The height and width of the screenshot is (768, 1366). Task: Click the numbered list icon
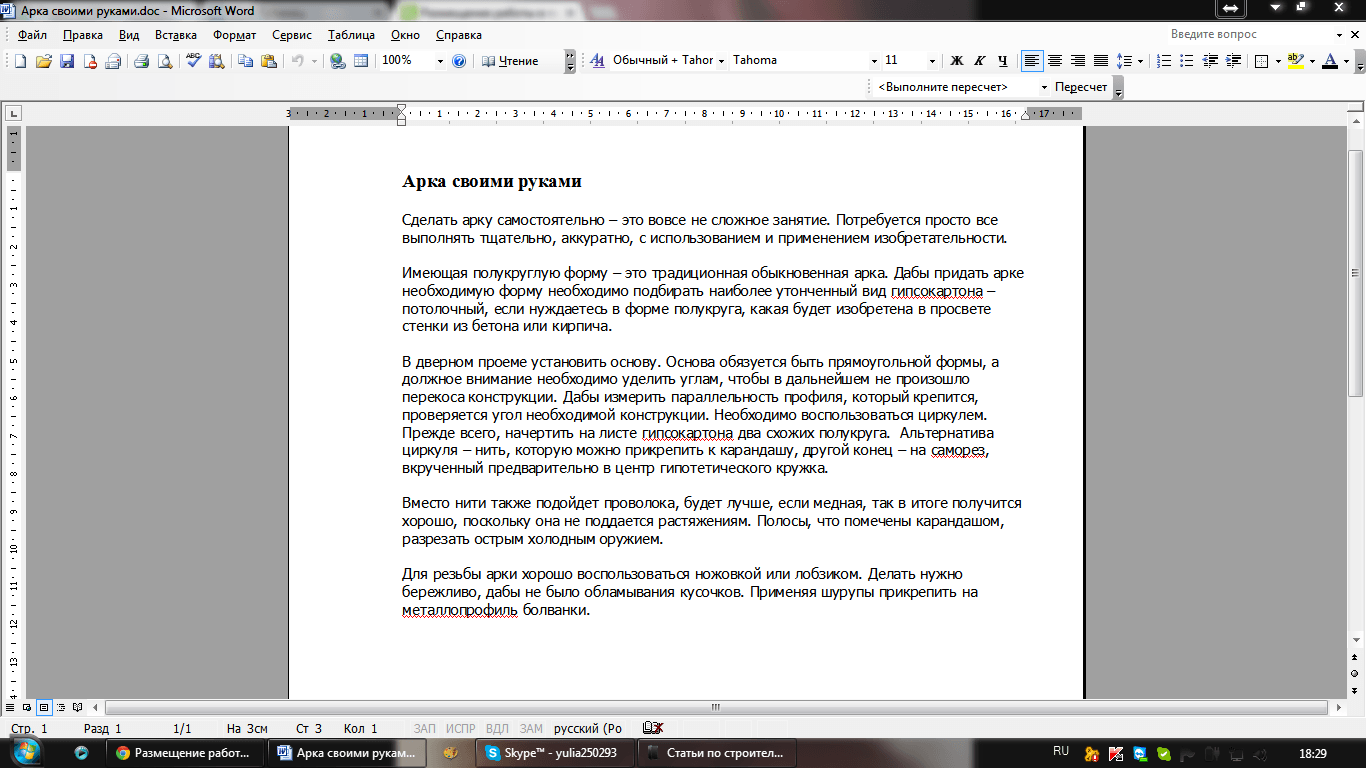coord(1164,61)
